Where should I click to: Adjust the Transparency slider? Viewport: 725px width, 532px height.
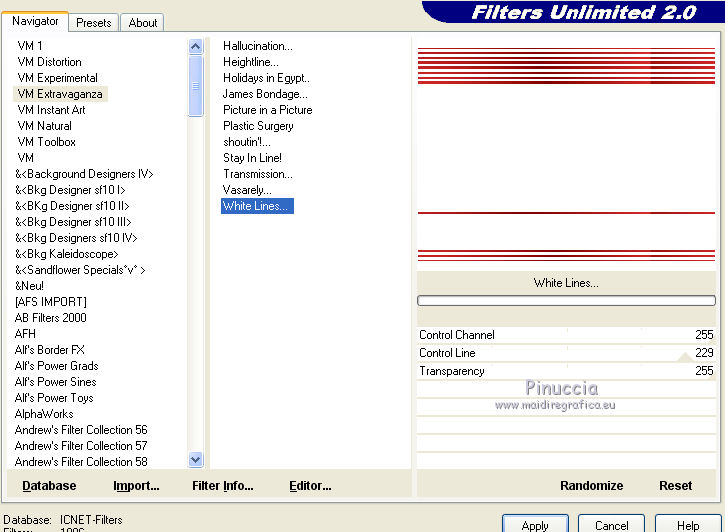point(566,371)
